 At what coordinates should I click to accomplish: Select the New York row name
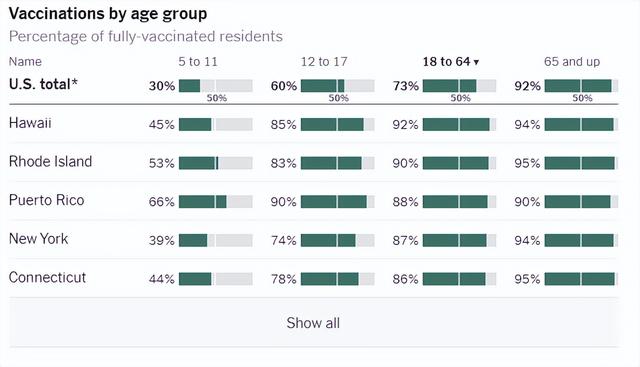coord(38,239)
